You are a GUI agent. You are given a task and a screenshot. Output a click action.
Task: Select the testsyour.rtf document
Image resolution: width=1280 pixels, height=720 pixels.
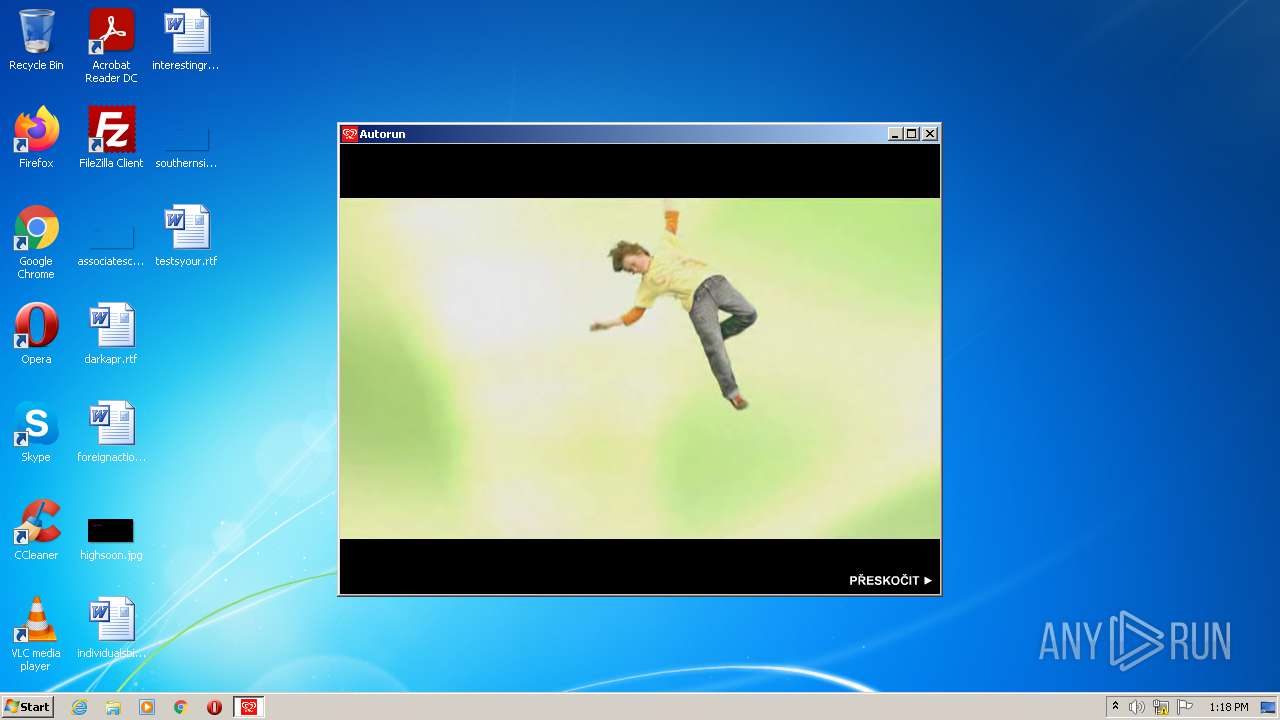[186, 236]
